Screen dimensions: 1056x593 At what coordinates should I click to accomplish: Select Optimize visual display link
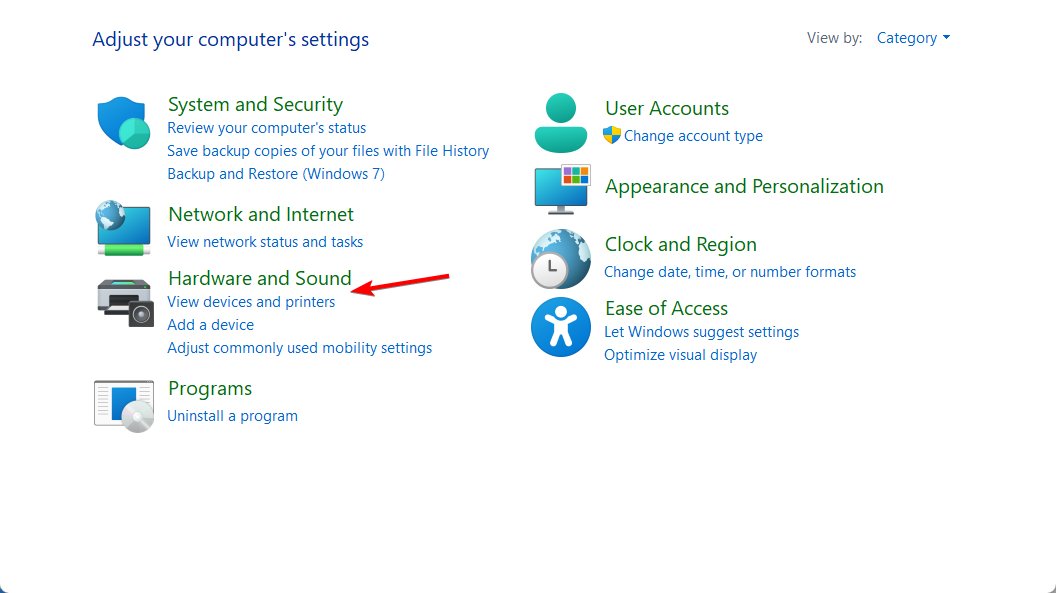point(680,355)
